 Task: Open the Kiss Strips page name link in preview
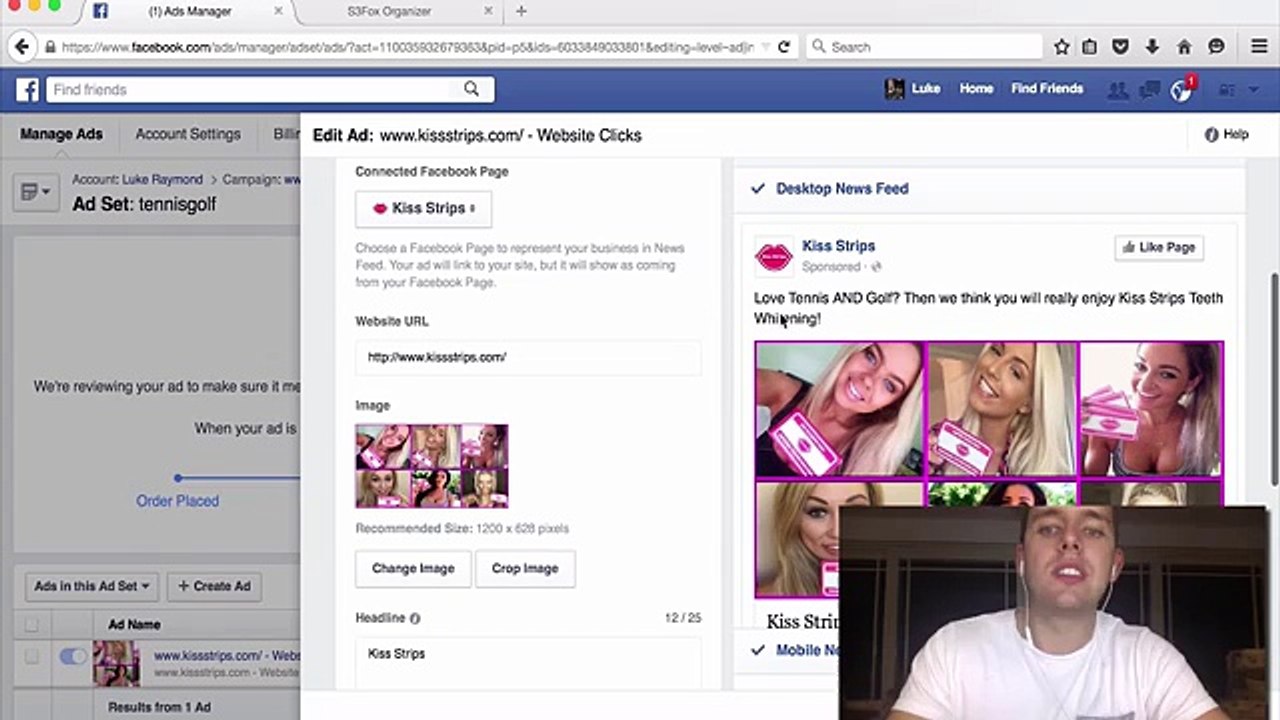pyautogui.click(x=838, y=246)
